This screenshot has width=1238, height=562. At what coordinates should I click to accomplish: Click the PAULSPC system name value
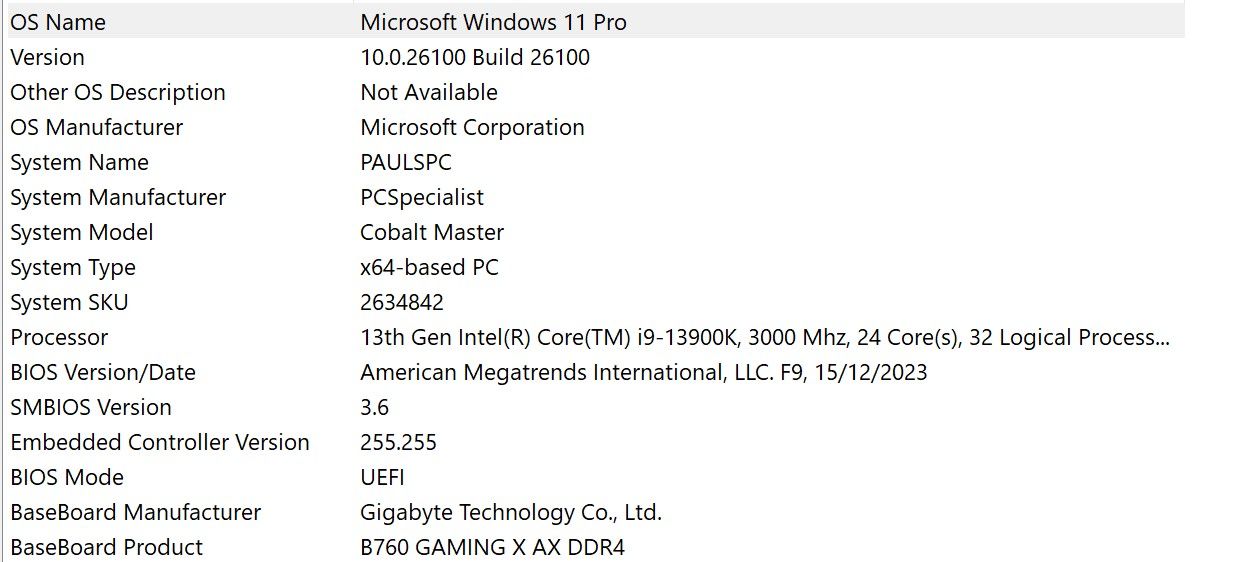pos(406,162)
